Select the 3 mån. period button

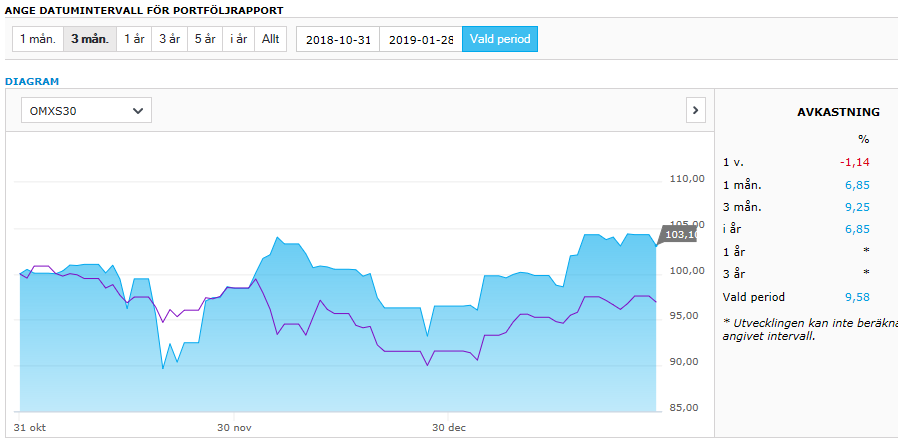coord(90,40)
